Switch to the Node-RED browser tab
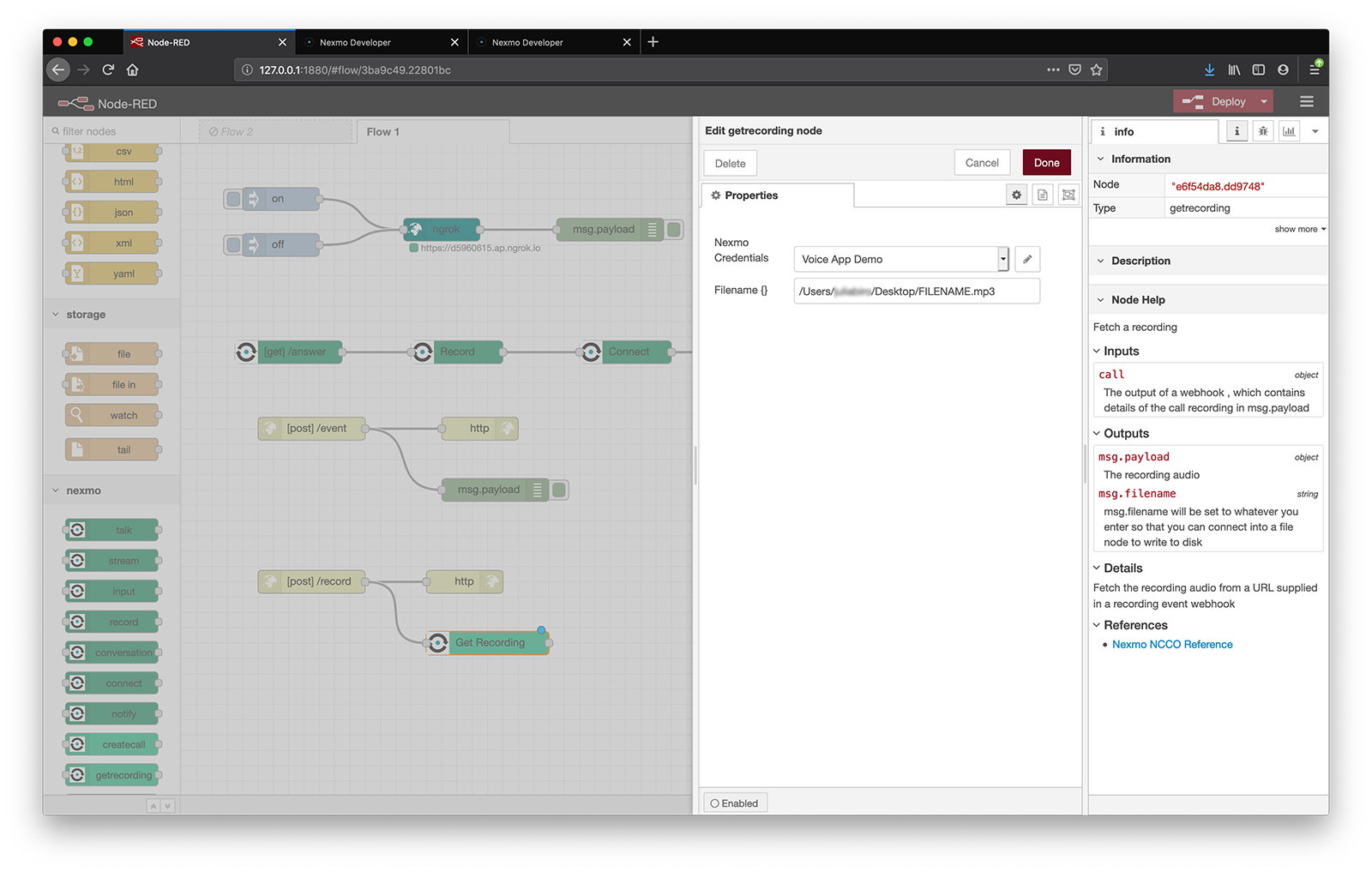This screenshot has height=872, width=1372. tap(209, 42)
